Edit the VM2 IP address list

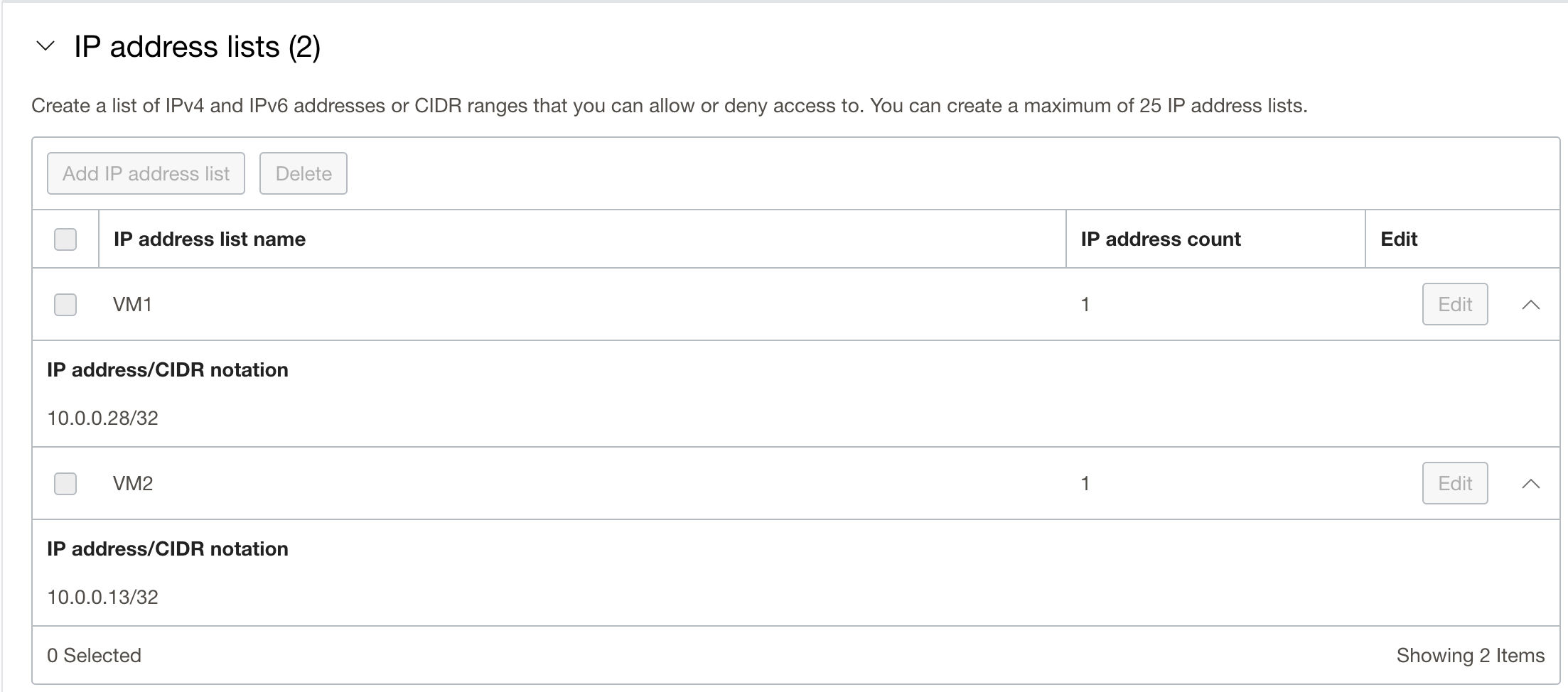[1454, 483]
